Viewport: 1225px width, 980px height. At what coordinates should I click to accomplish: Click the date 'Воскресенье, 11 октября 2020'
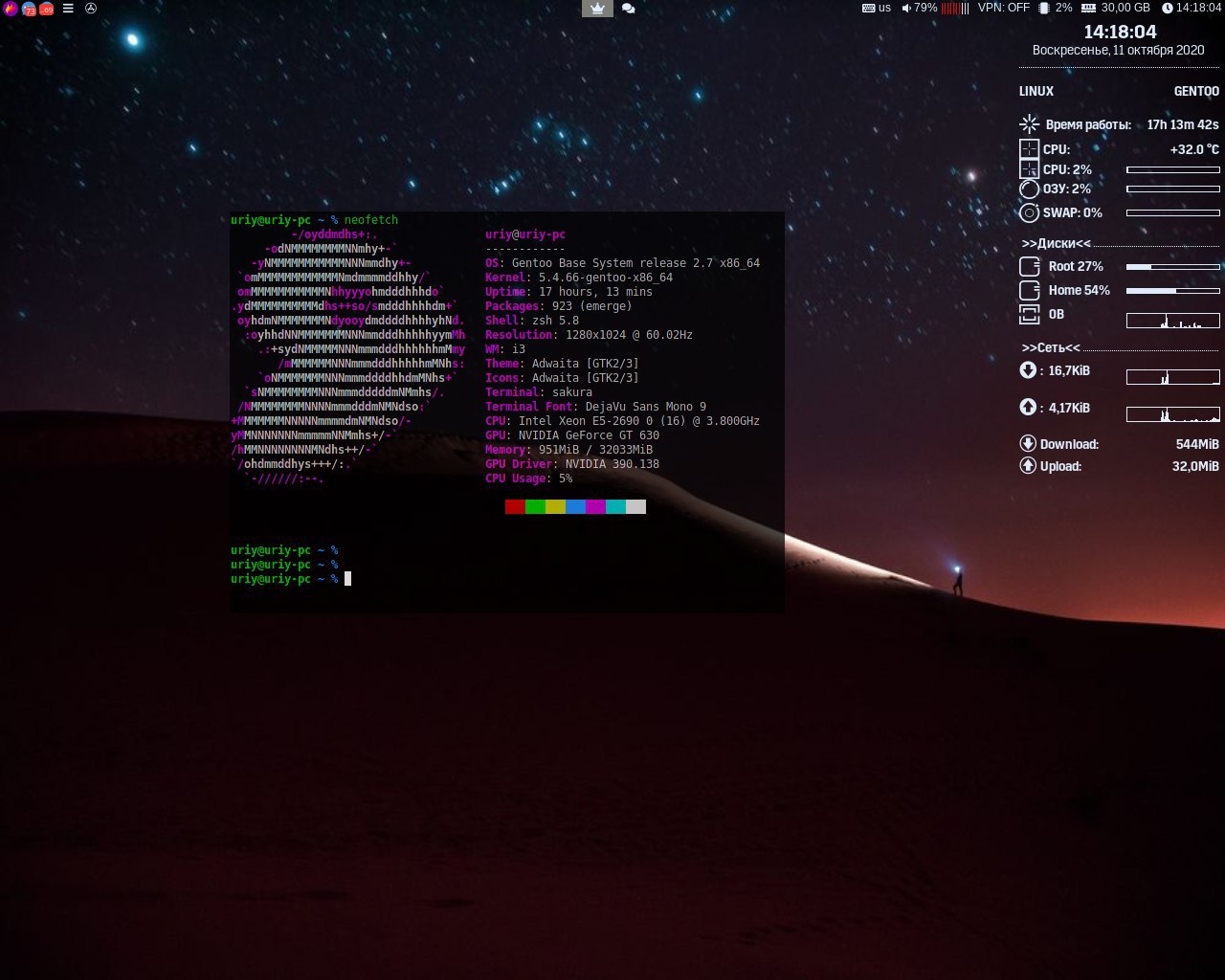pyautogui.click(x=1118, y=51)
